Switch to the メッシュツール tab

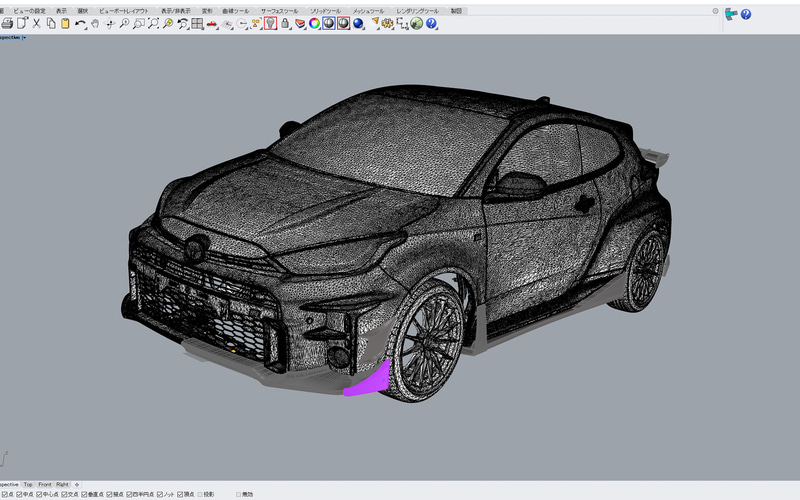[x=369, y=10]
